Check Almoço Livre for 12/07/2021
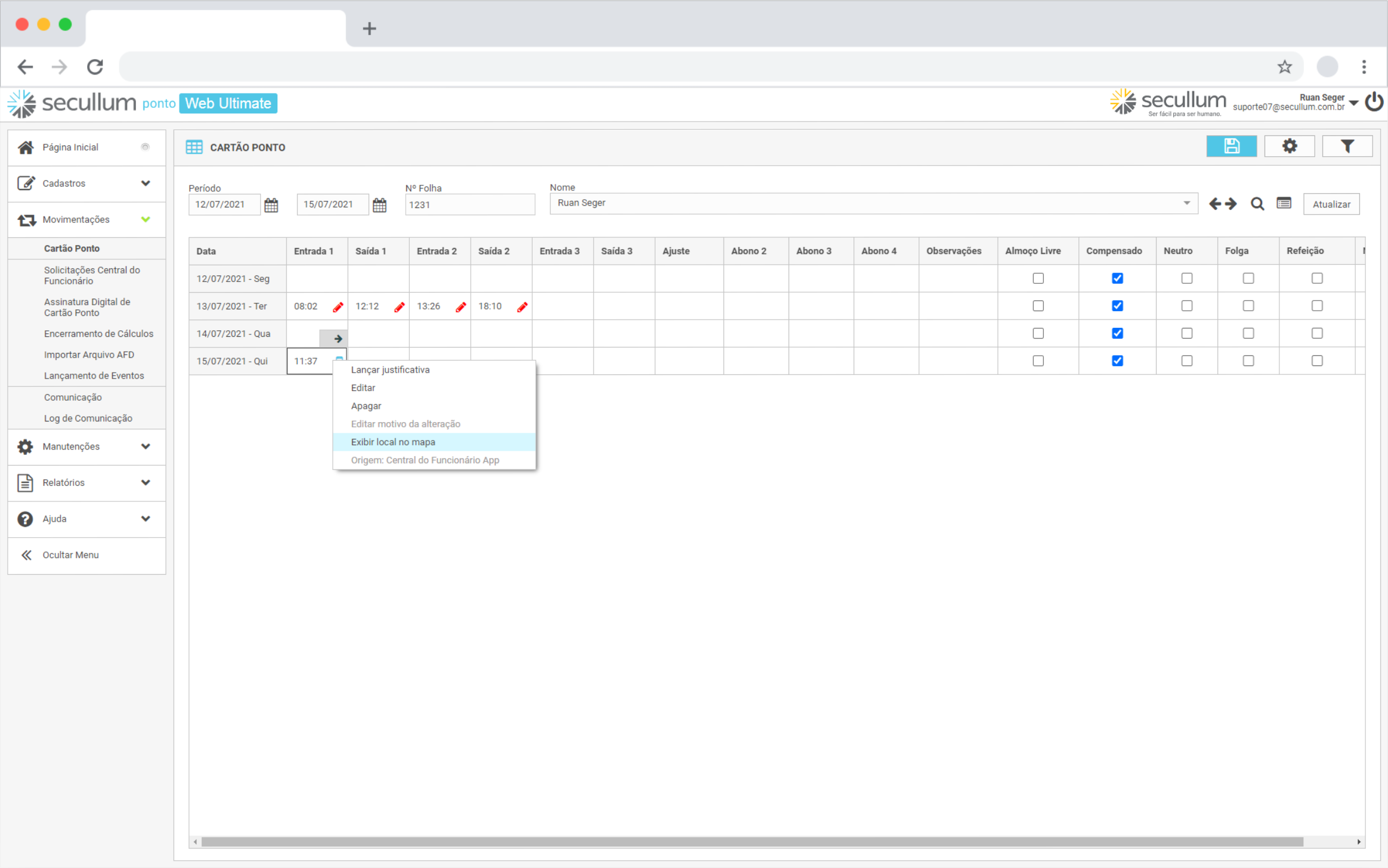 tap(1038, 278)
